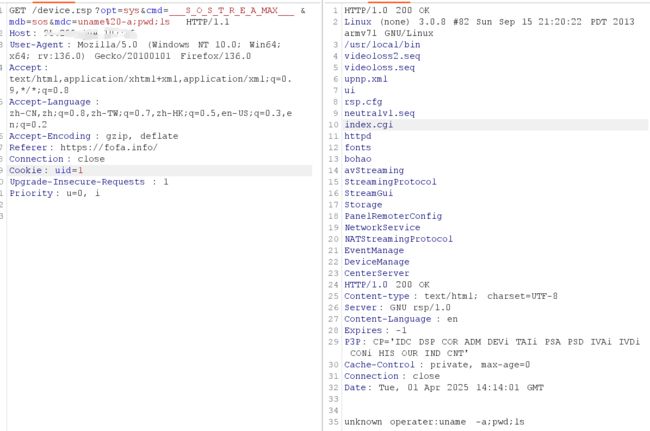Click the neutralvl.seq entry

[x=379, y=113]
